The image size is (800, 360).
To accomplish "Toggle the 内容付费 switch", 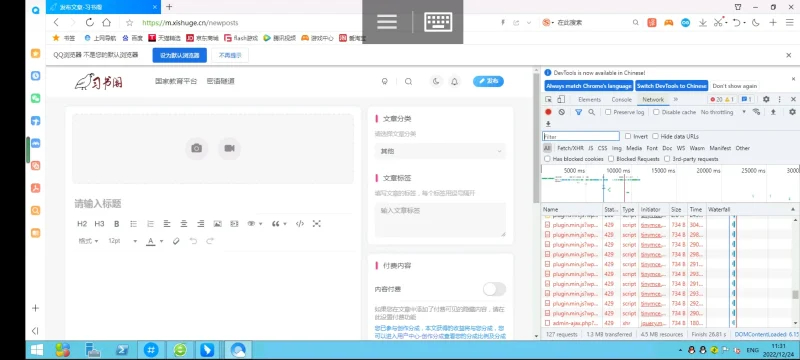I will (x=494, y=289).
